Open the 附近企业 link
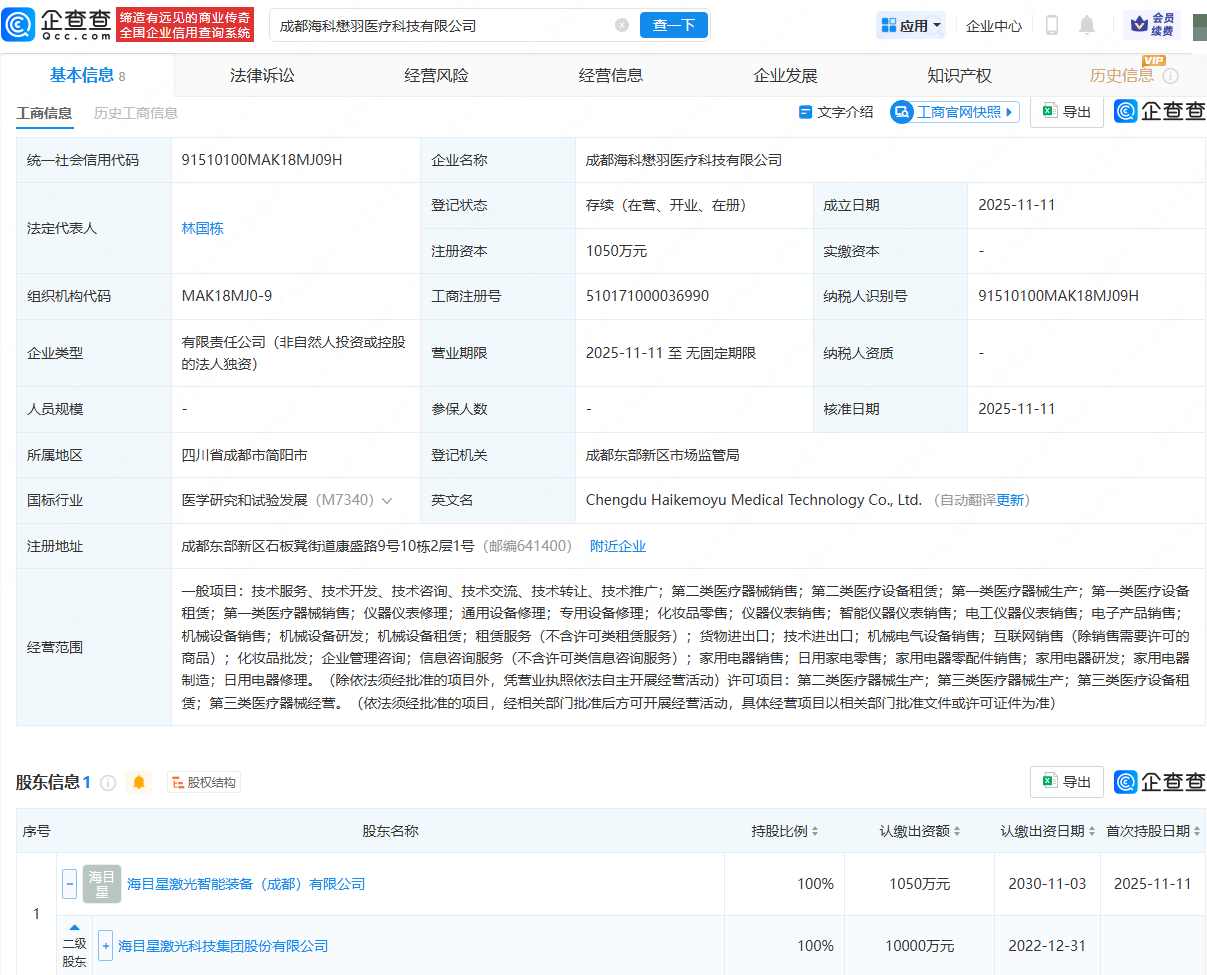Viewport: 1207px width, 975px height. (617, 546)
